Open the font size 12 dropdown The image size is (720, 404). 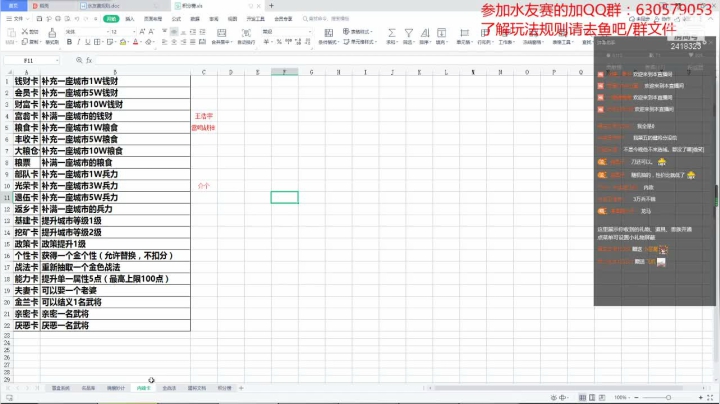point(134,32)
